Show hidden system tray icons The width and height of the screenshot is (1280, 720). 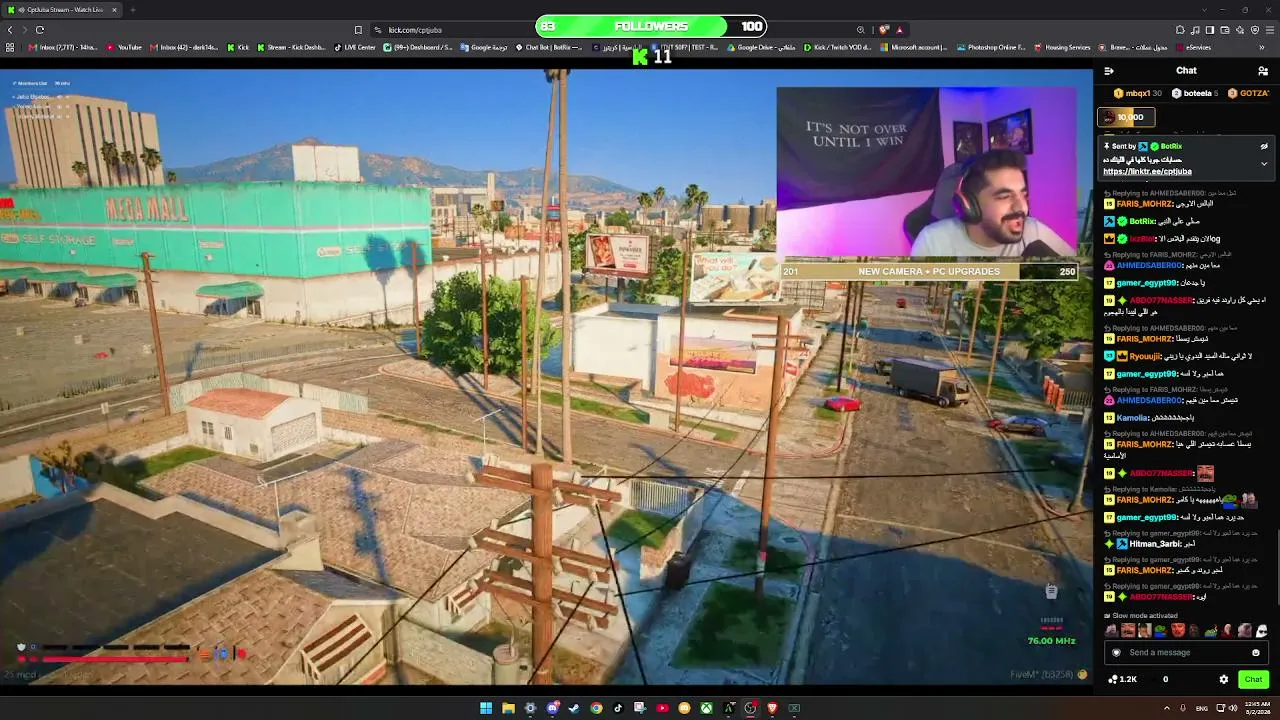click(1166, 708)
